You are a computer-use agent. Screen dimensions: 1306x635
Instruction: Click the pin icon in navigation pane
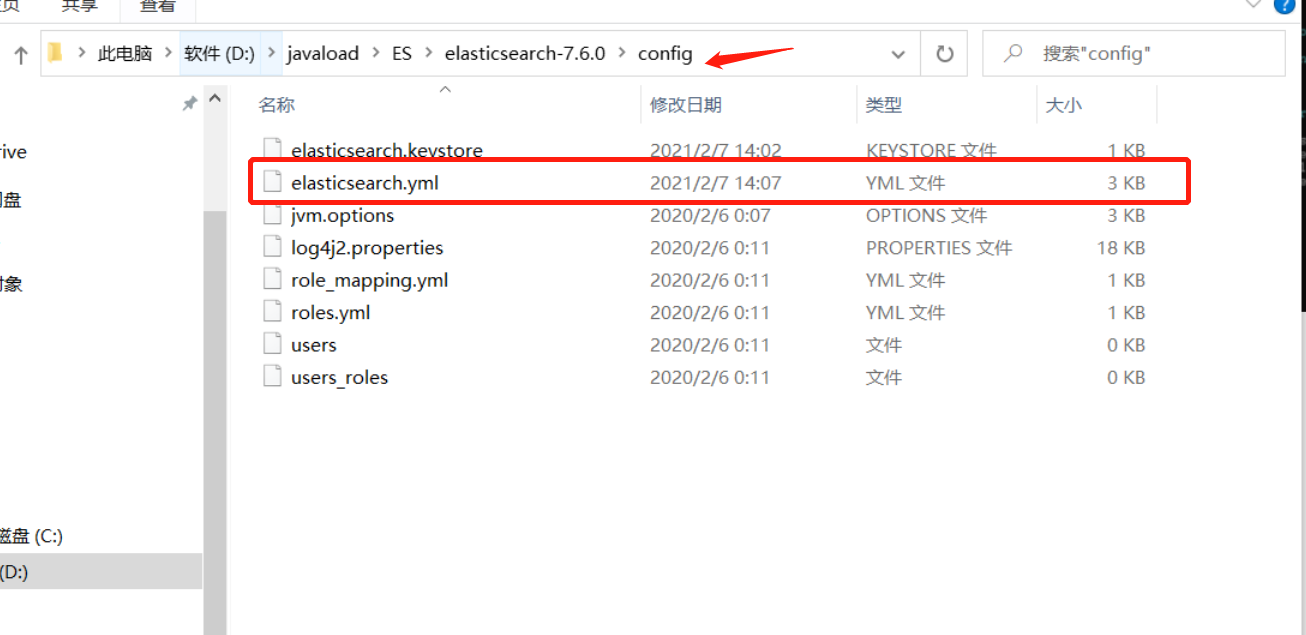pyautogui.click(x=189, y=103)
